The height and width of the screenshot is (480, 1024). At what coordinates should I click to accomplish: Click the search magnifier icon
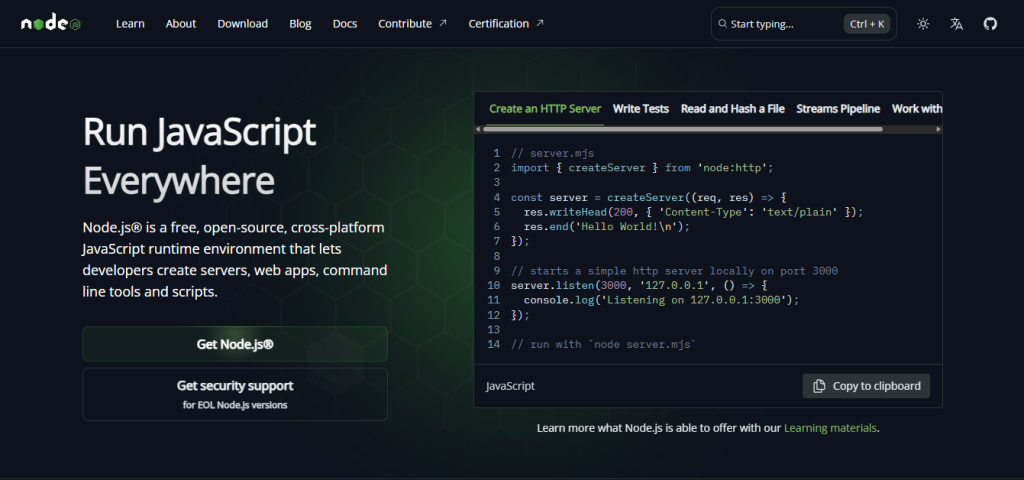[x=722, y=24]
